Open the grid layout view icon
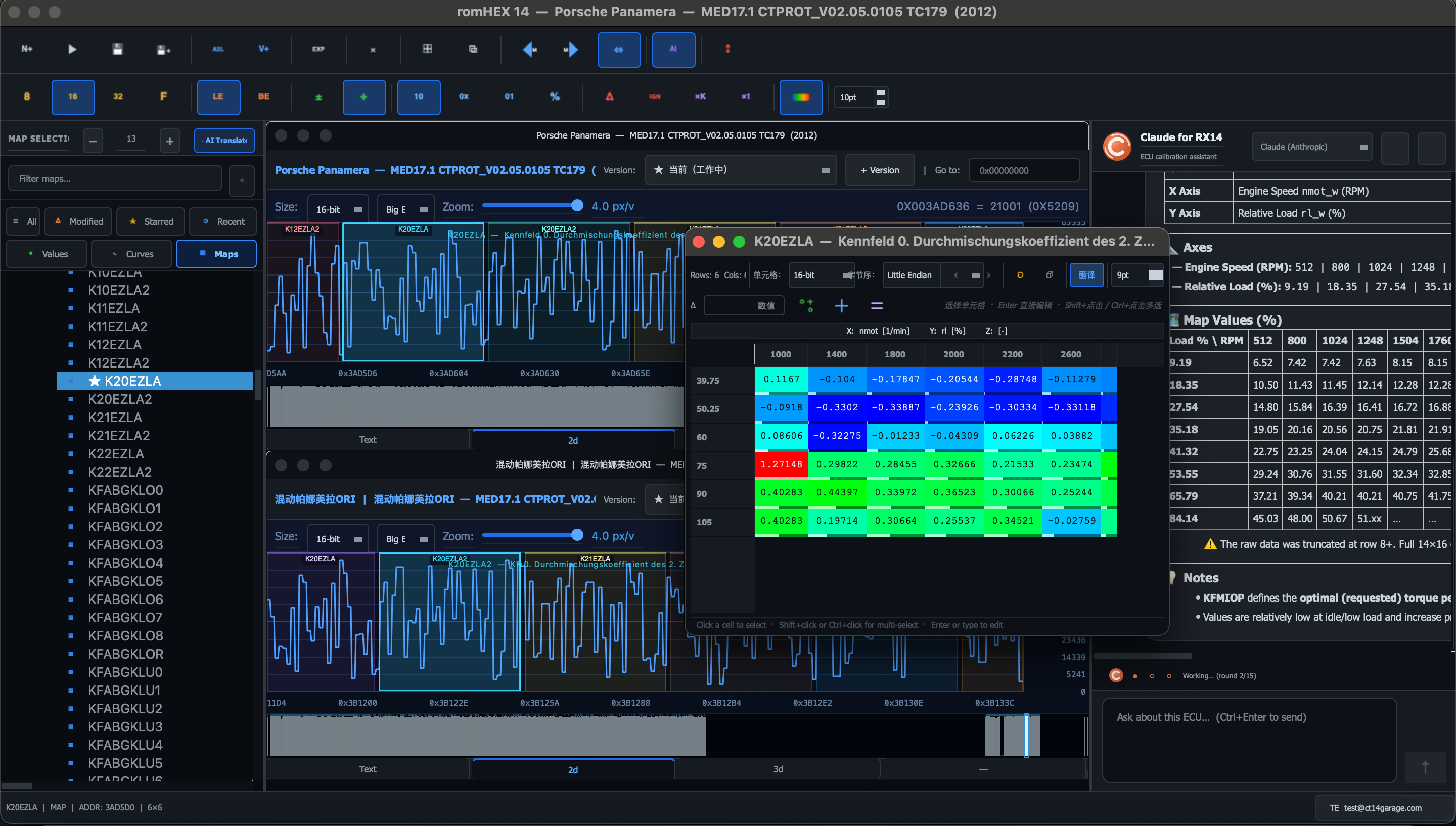 tap(427, 50)
